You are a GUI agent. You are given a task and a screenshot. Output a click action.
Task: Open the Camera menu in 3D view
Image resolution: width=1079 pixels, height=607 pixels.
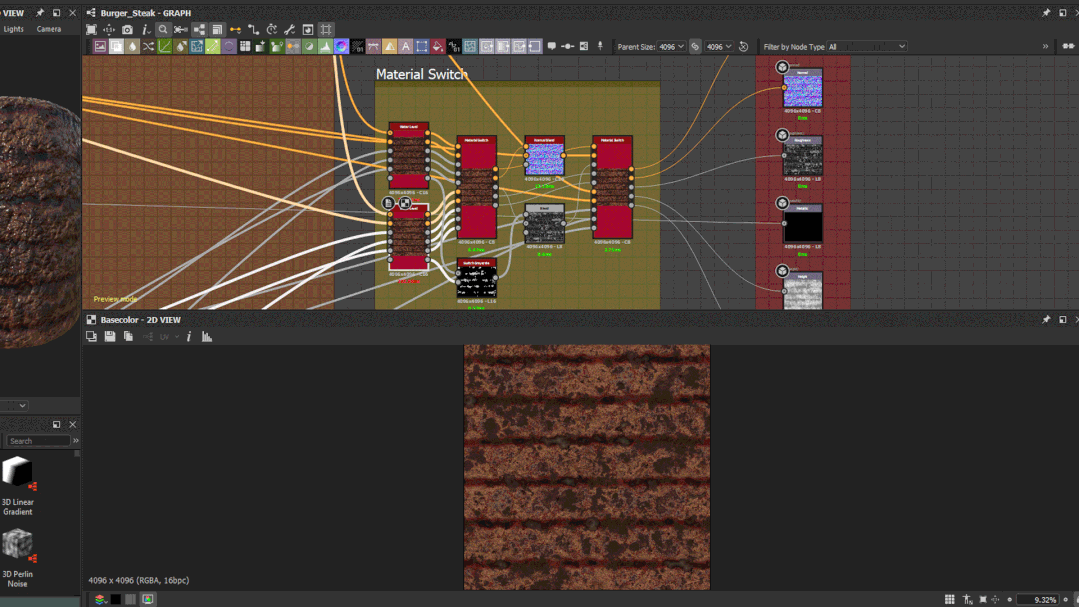point(48,29)
